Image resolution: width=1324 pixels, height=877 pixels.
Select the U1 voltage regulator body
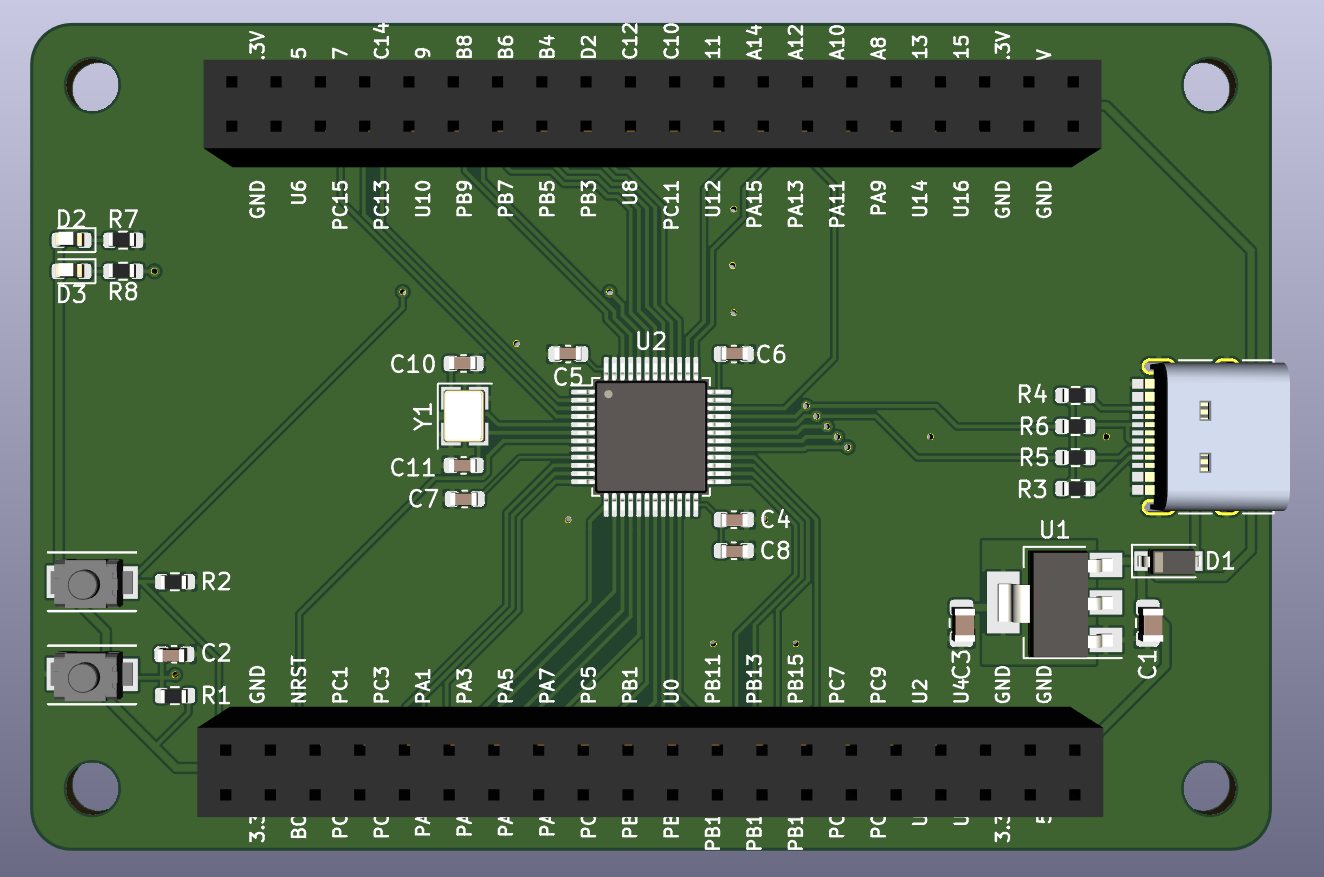point(1060,604)
